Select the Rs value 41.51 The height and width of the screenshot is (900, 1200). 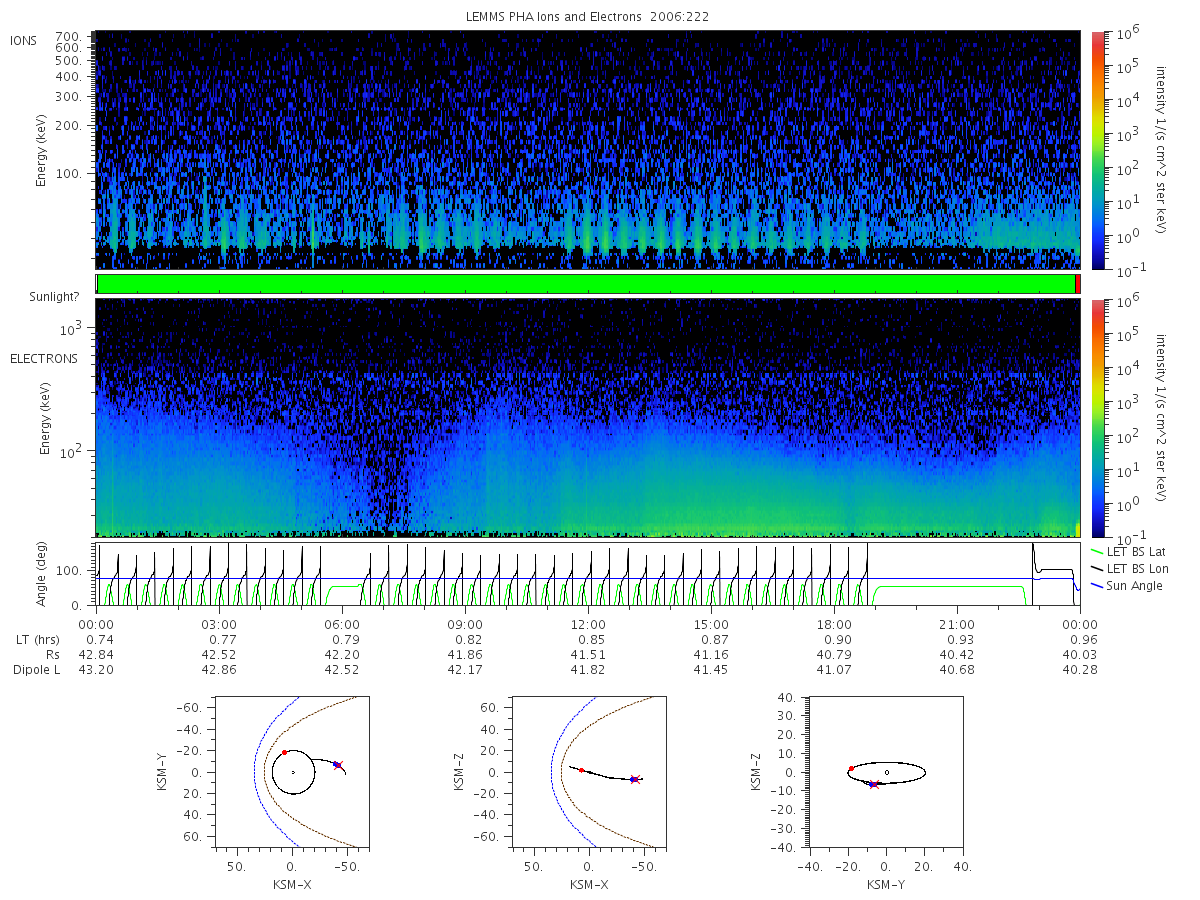point(588,654)
